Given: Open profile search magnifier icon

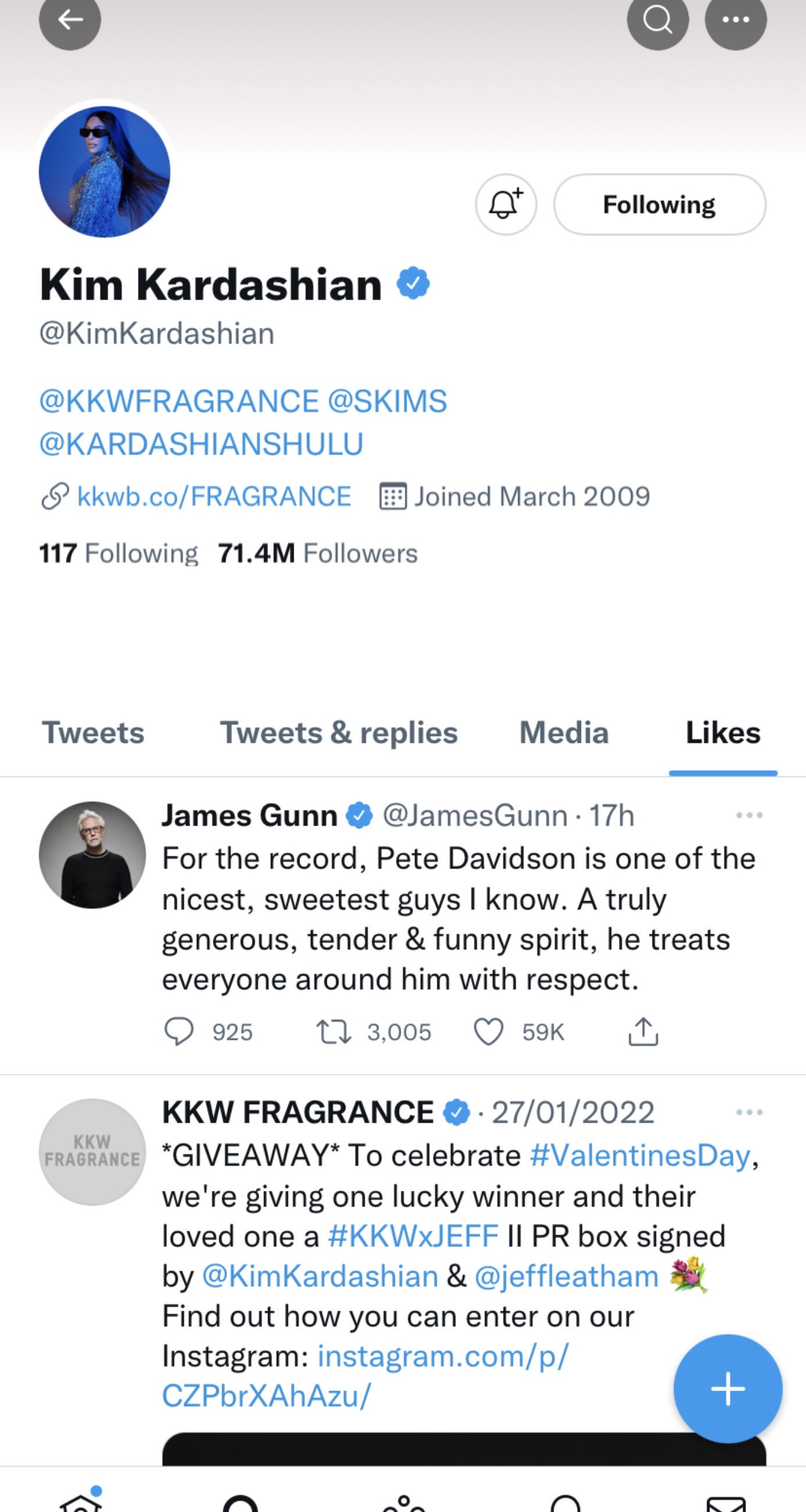Looking at the screenshot, I should [x=658, y=20].
